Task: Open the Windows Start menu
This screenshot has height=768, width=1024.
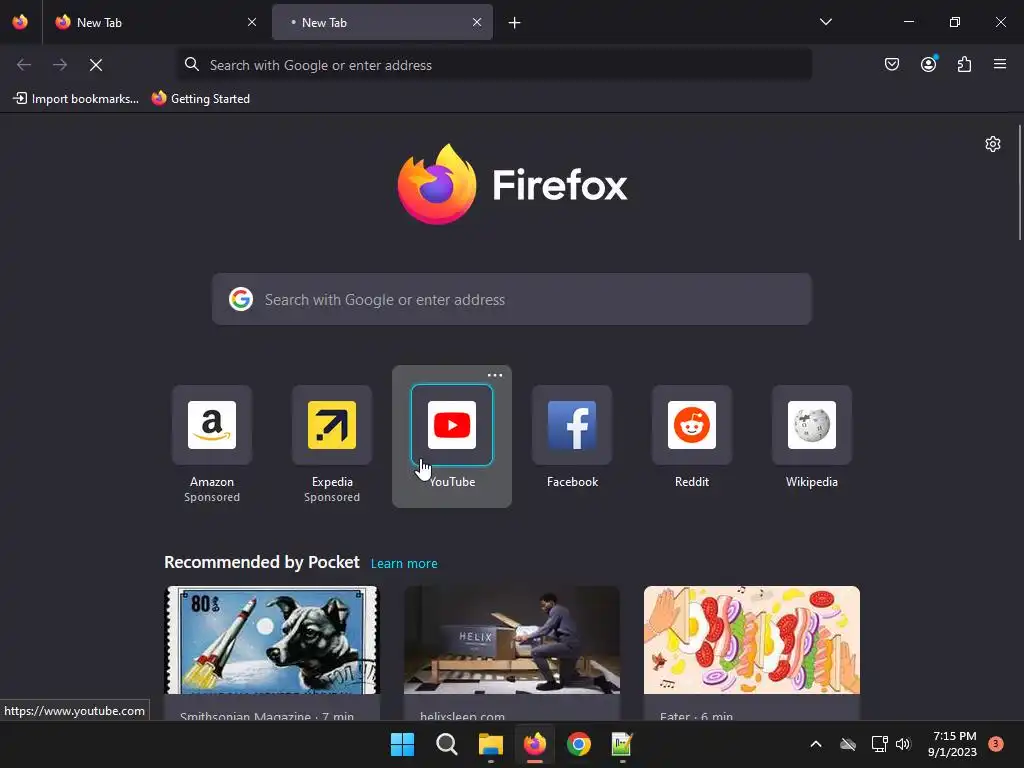Action: pos(402,744)
